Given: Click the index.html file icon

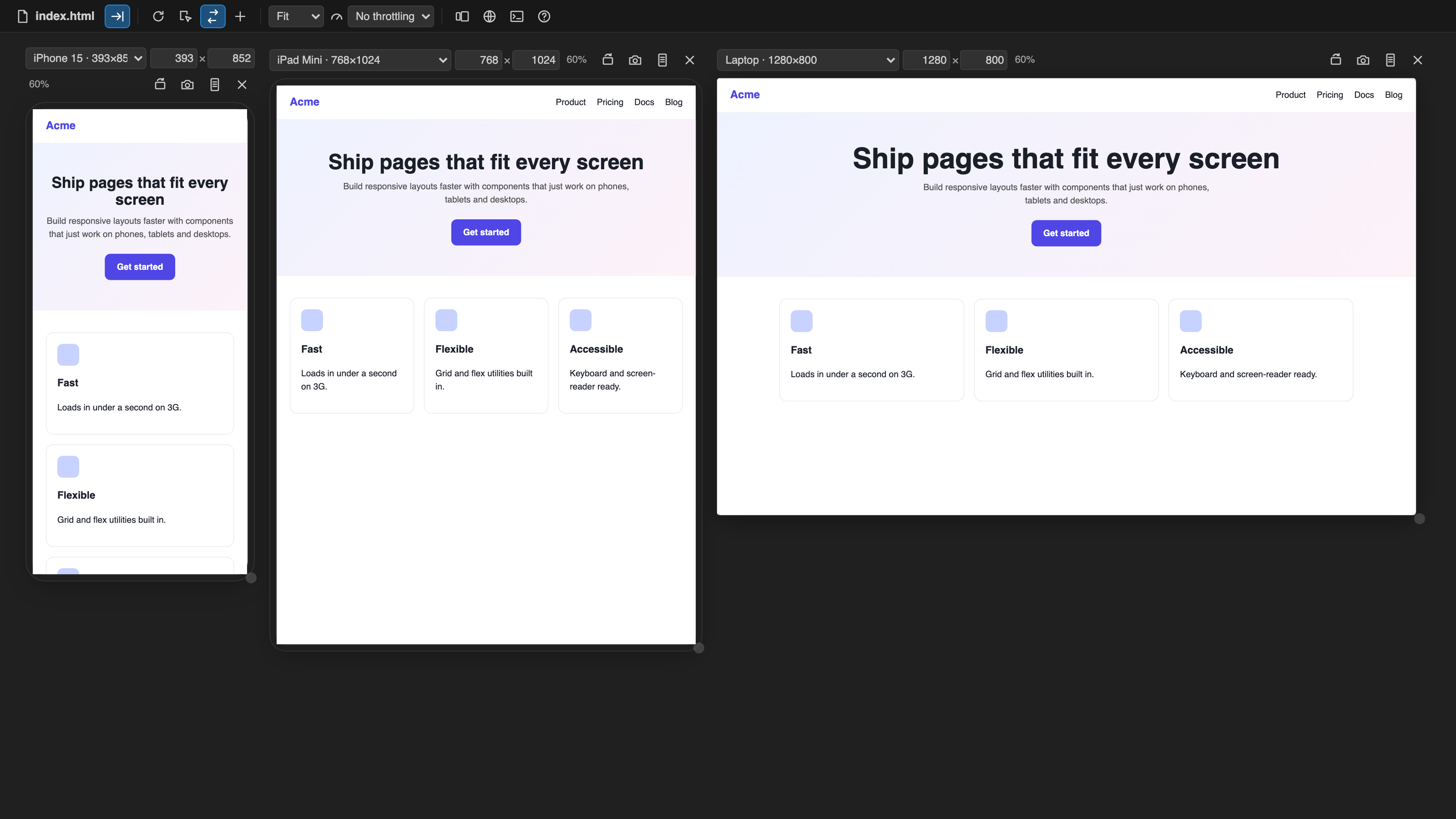Looking at the screenshot, I should 23,16.
